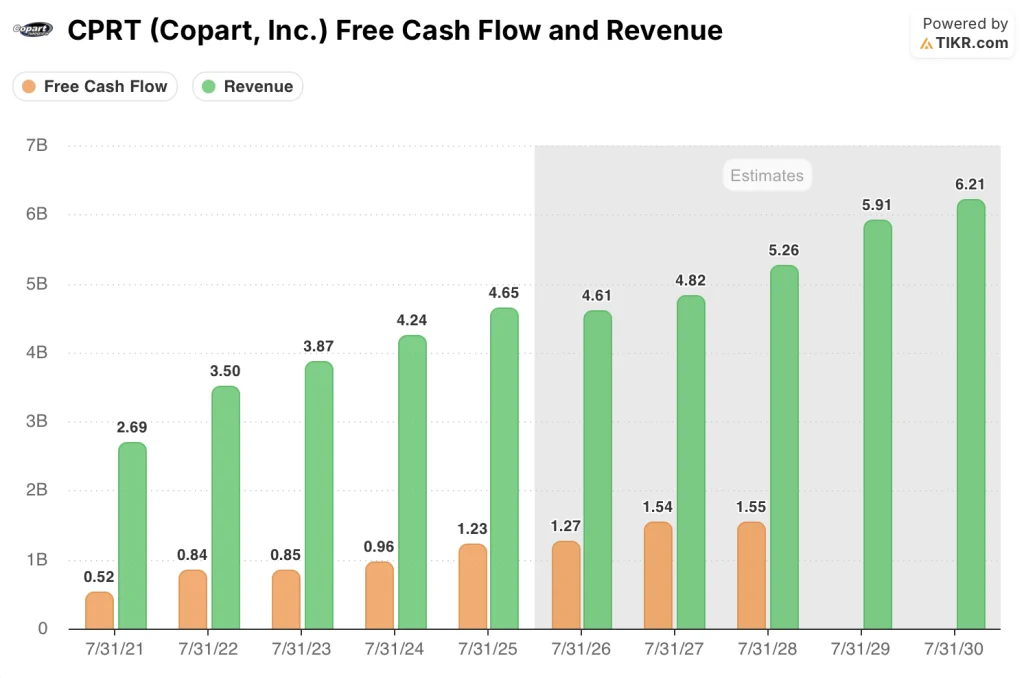Click the 6B y-axis label
Image resolution: width=1024 pixels, height=678 pixels.
(x=37, y=214)
